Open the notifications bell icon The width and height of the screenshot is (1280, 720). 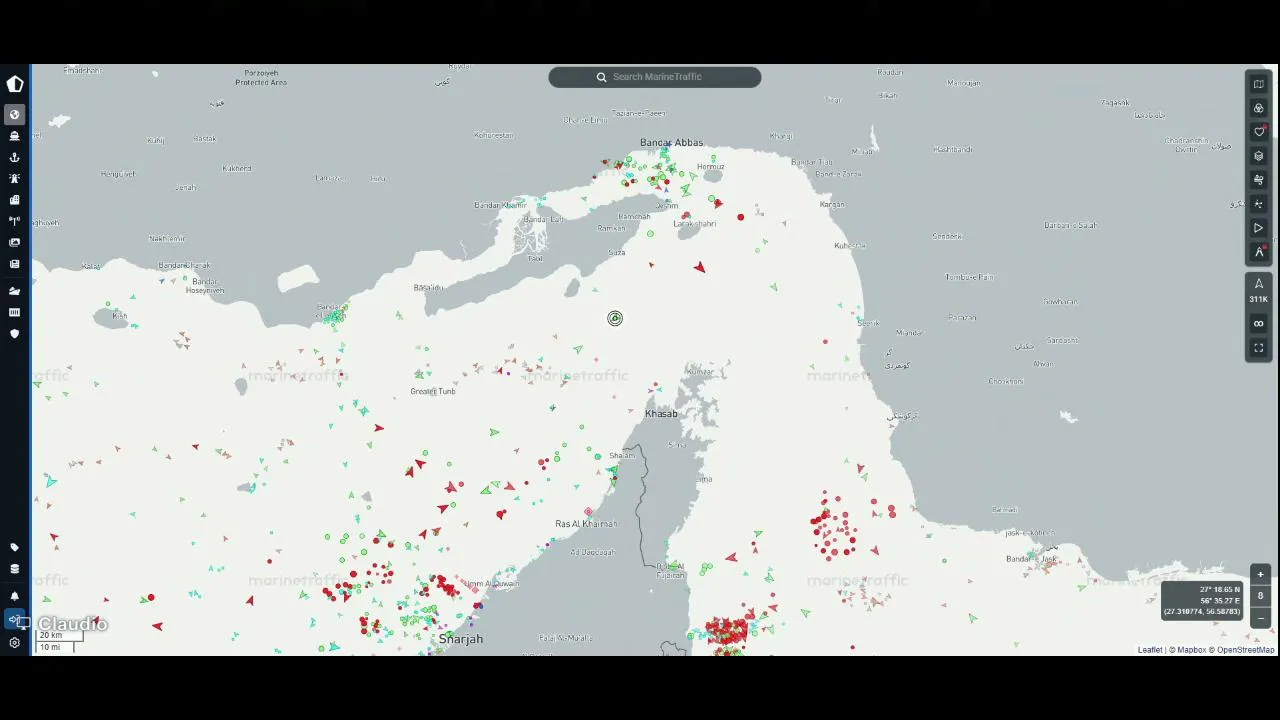coord(14,596)
